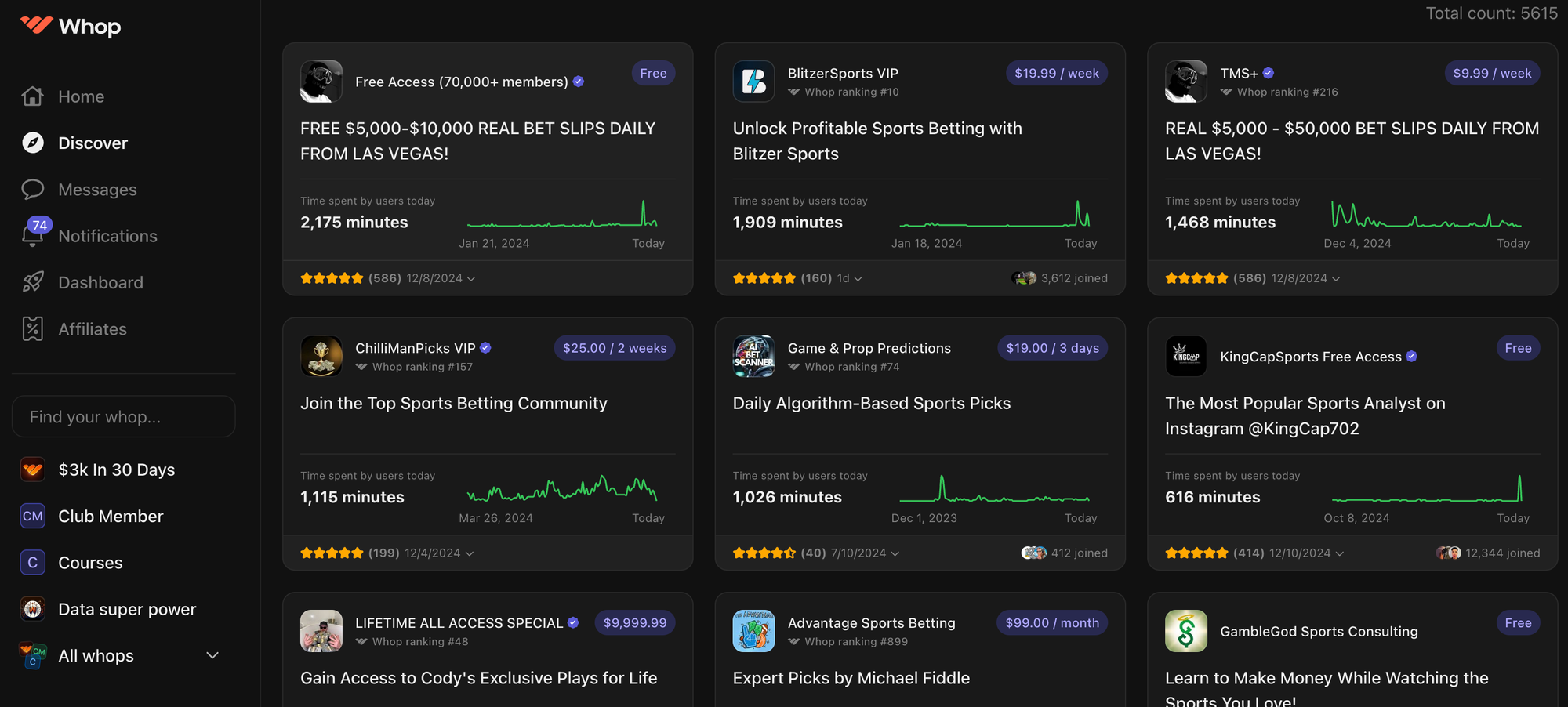
Task: Click the "Whop ranking #10" label
Action: pos(851,92)
